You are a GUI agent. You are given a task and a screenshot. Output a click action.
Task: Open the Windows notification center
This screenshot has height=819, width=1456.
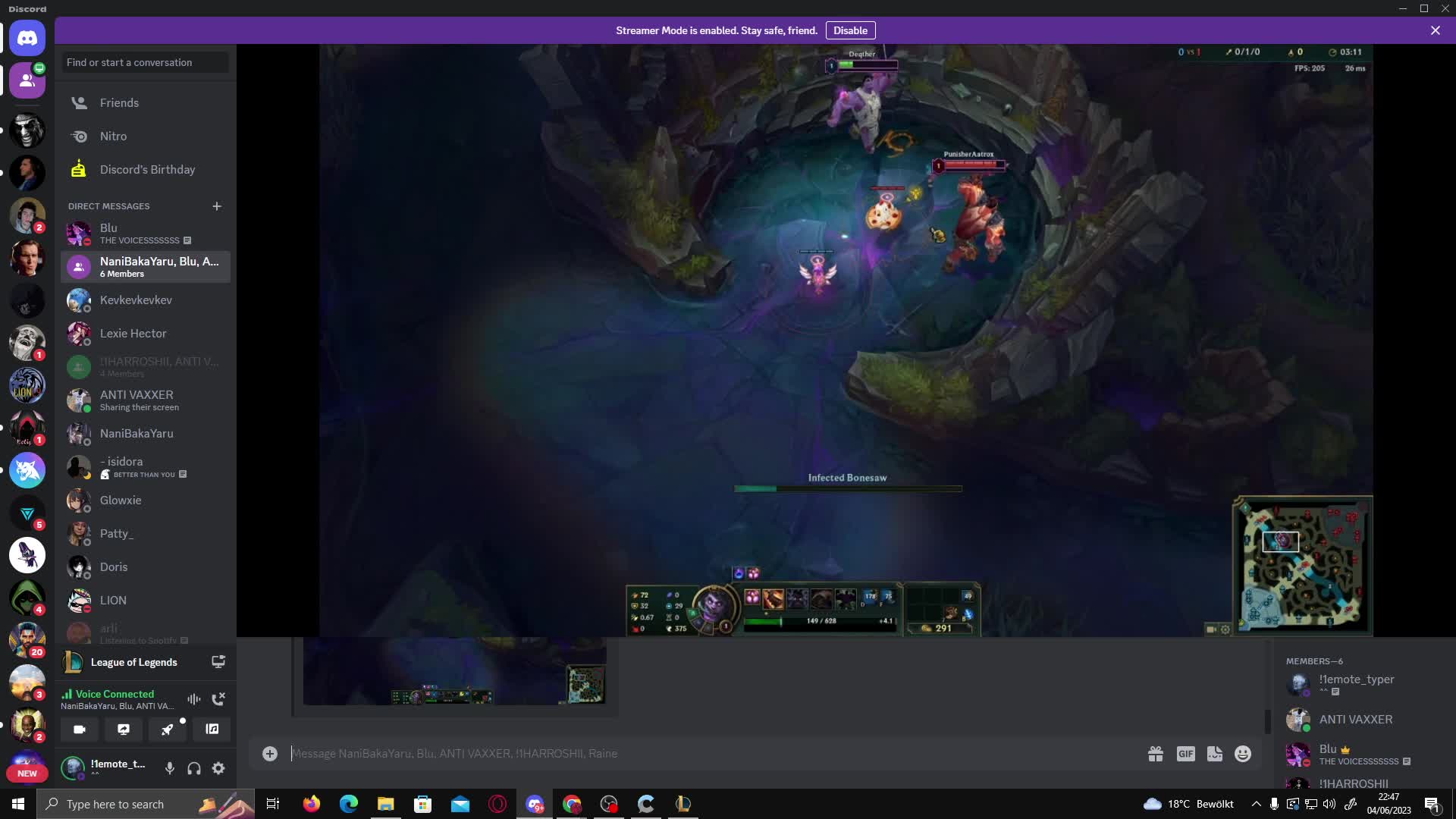(x=1432, y=805)
